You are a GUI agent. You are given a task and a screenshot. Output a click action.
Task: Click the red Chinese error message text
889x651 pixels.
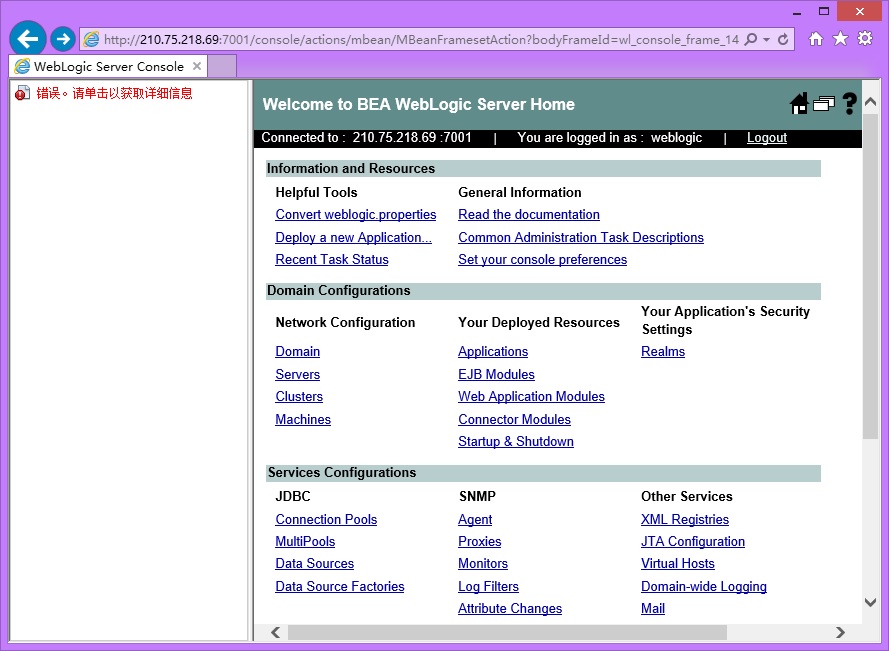(x=115, y=93)
